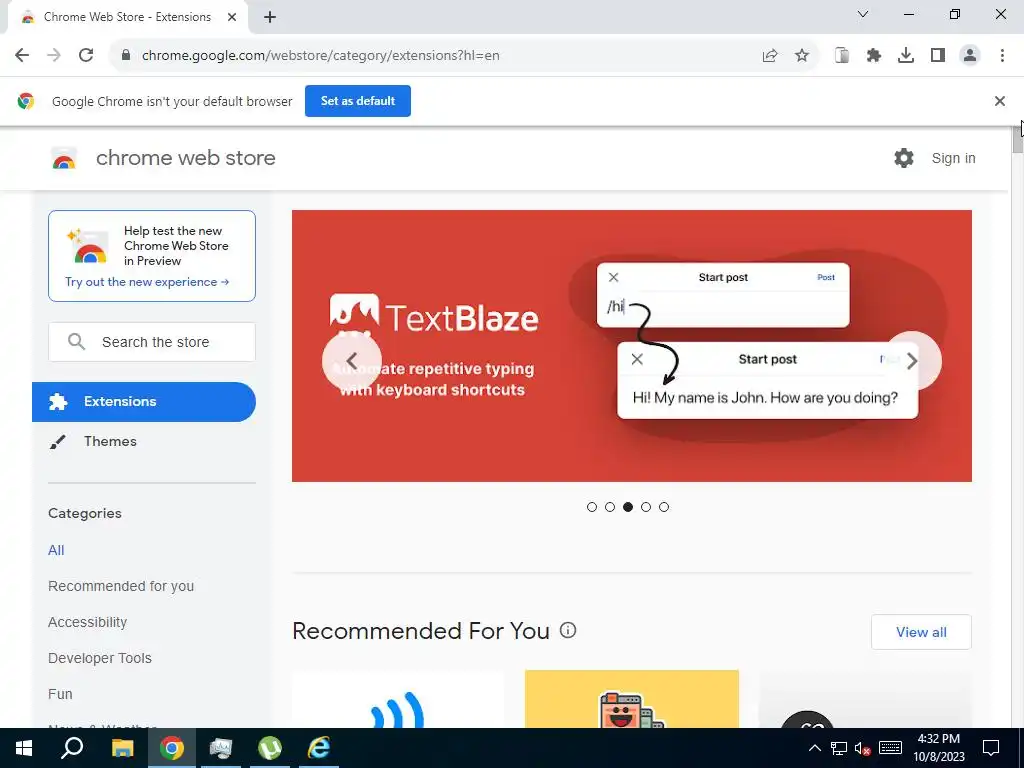Open the network tray icon
Screen dimensions: 1024x768
(839, 748)
